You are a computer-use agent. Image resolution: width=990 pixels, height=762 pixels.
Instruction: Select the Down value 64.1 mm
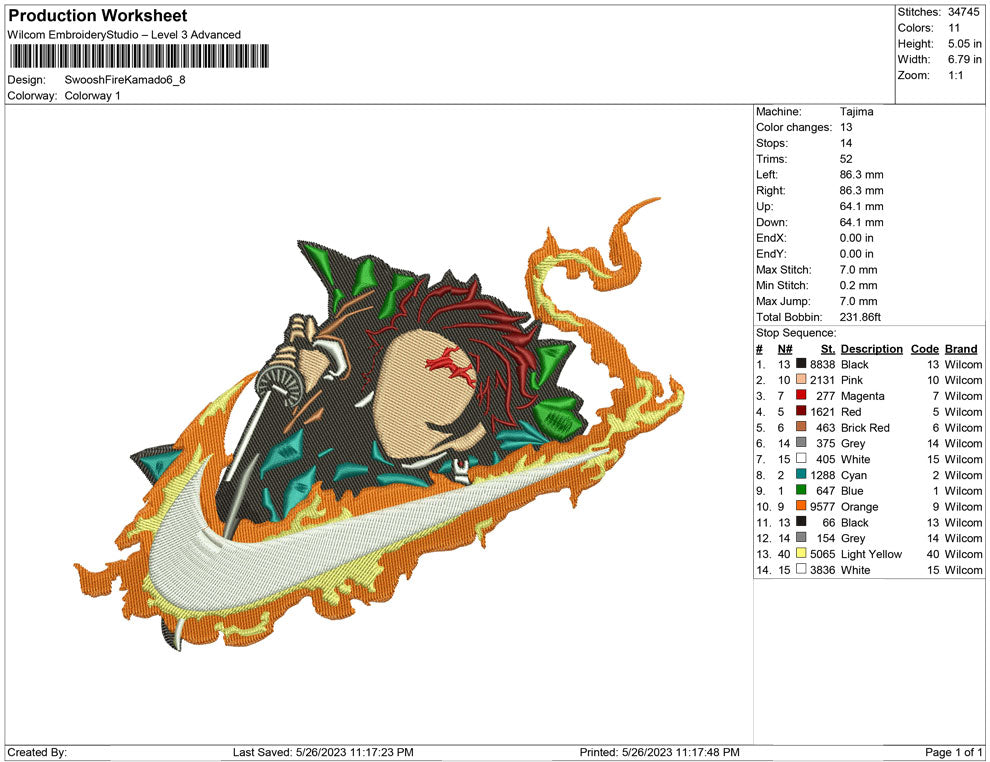(862, 222)
